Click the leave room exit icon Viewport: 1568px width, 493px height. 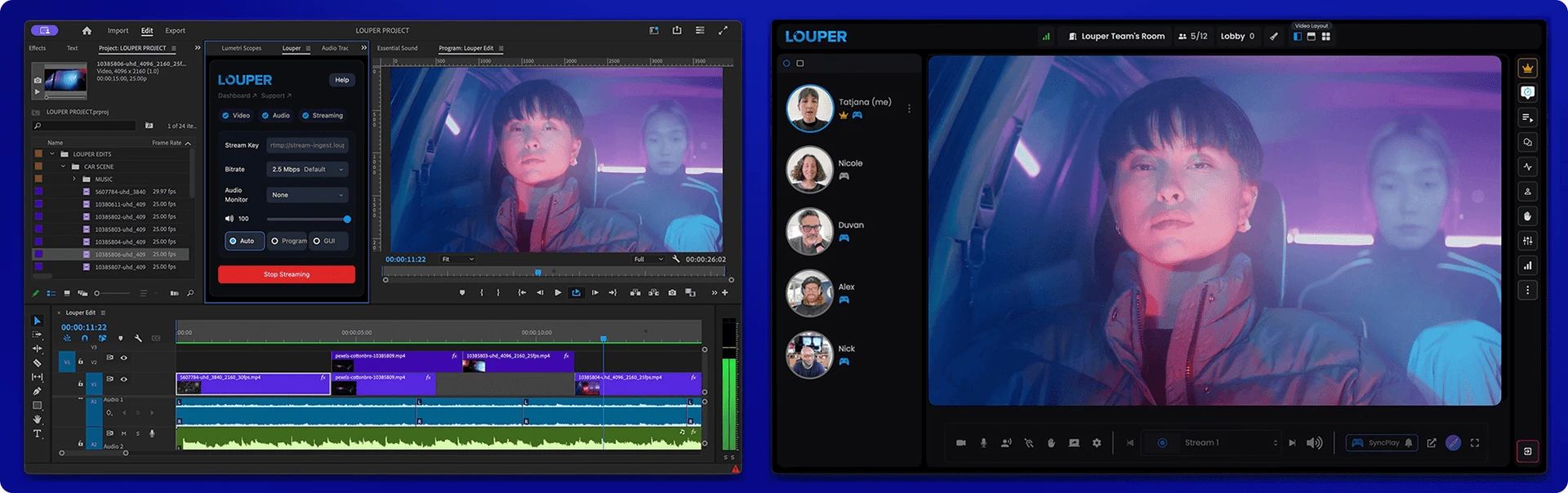point(1528,451)
